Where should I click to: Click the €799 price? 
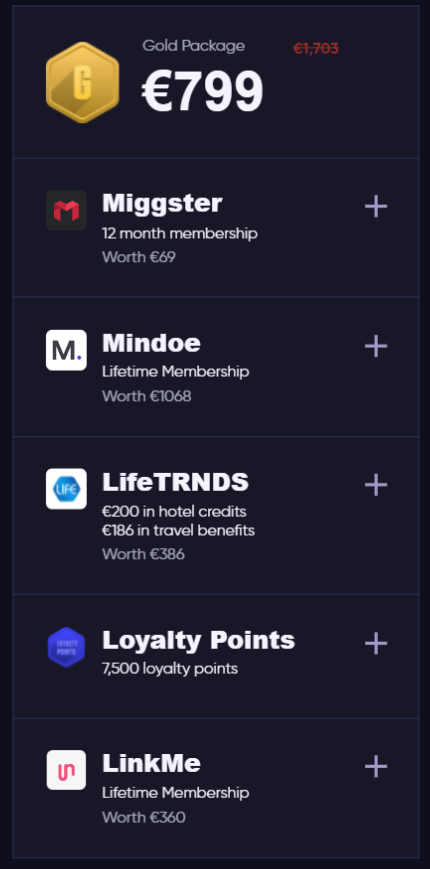coord(203,91)
